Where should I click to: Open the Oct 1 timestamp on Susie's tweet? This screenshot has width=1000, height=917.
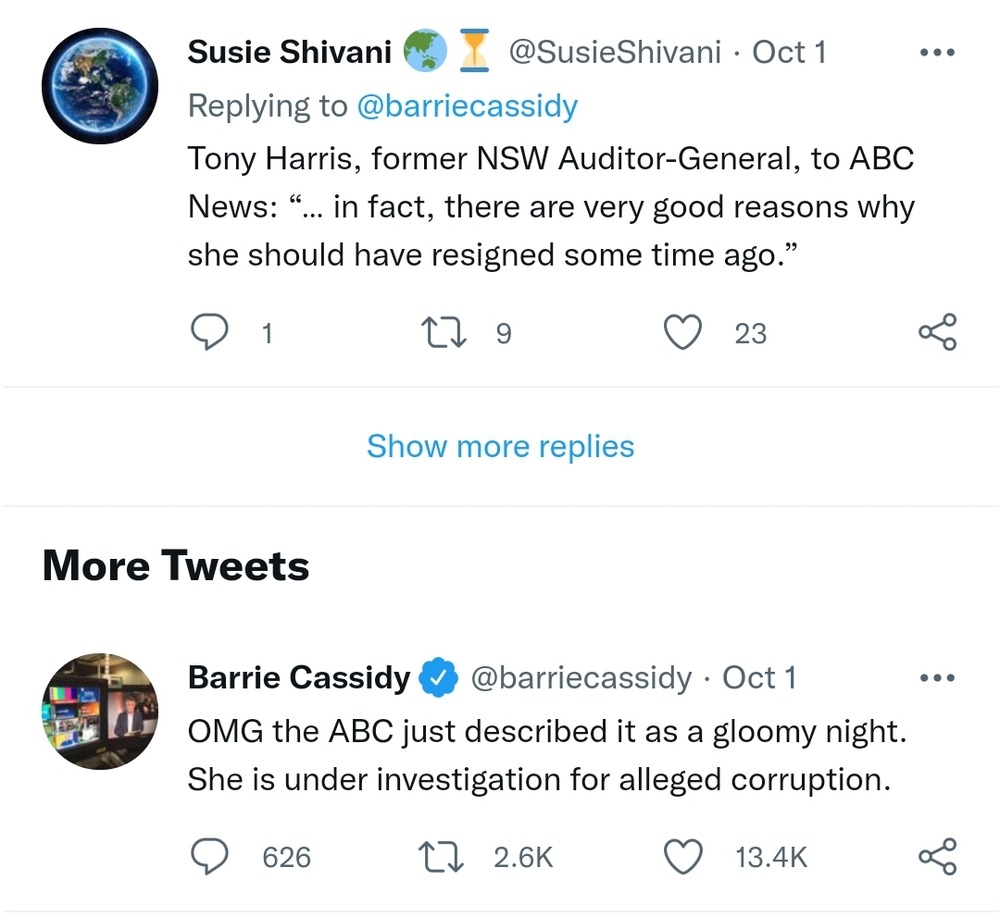[x=789, y=53]
